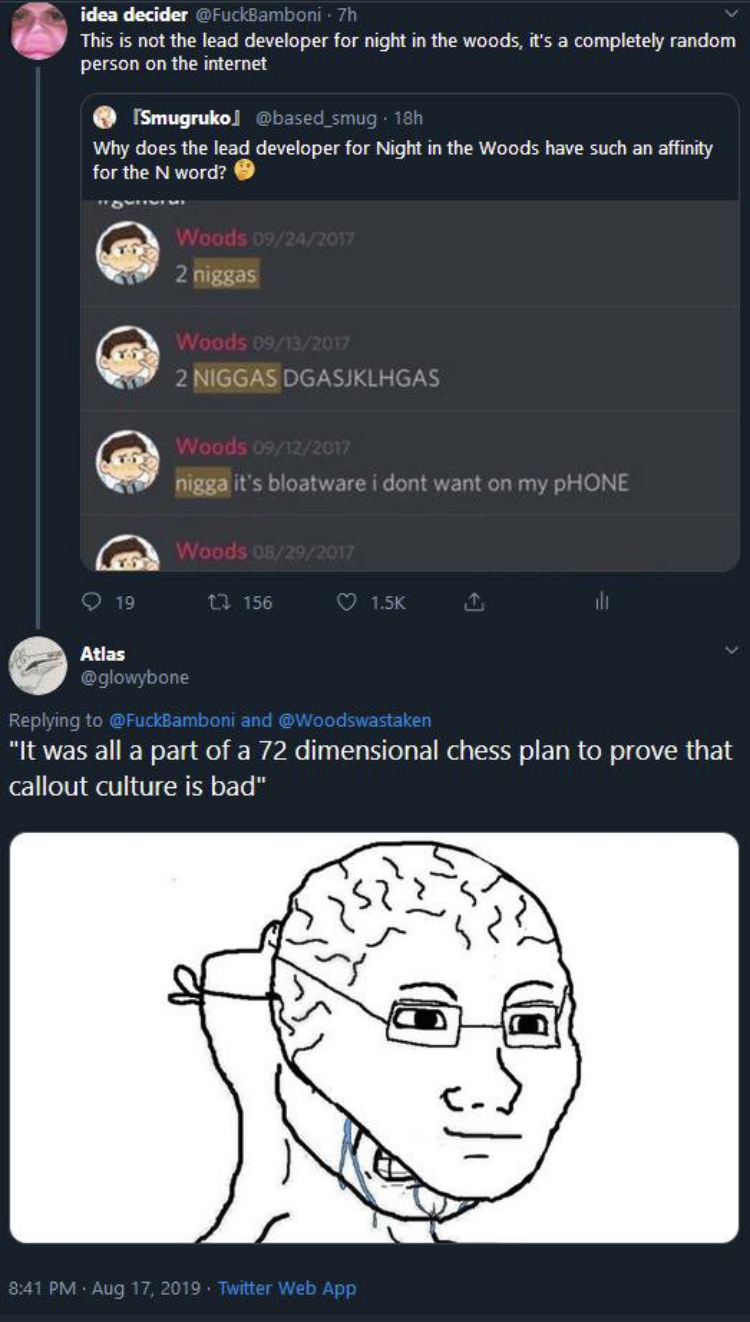Click the Twitter Web App source link

click(x=286, y=1288)
